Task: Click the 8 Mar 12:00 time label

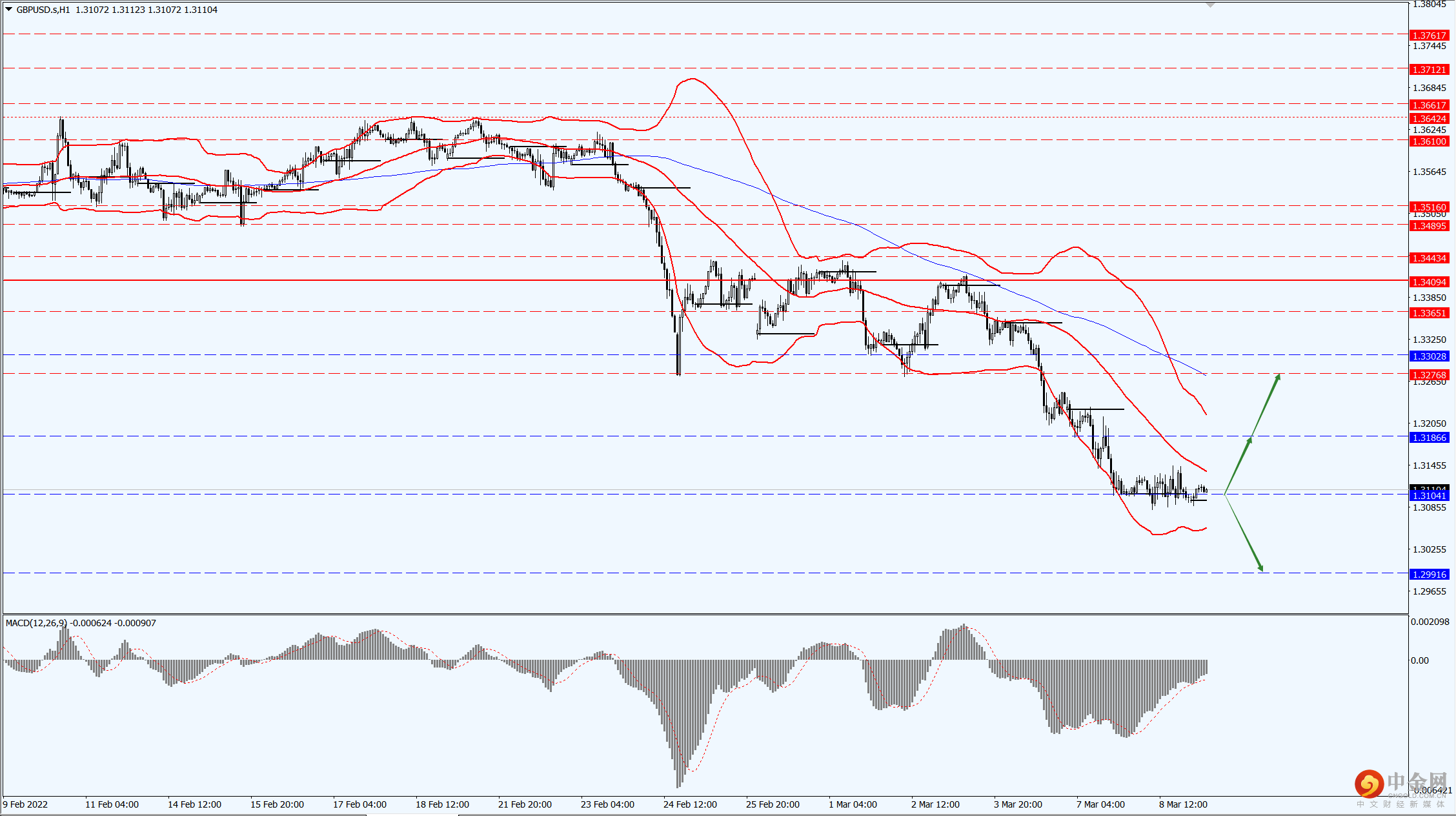Action: tap(1183, 804)
